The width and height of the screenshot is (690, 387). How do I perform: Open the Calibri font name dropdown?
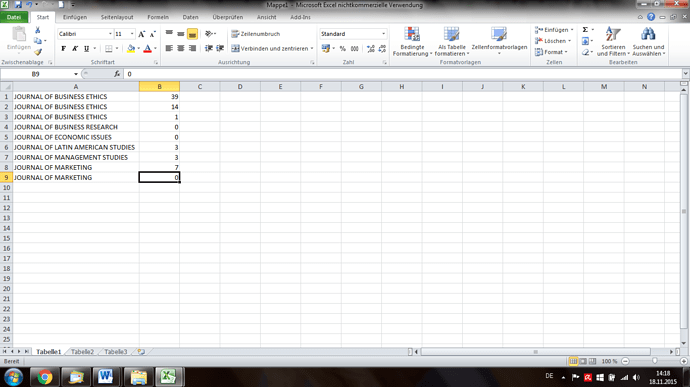click(110, 34)
